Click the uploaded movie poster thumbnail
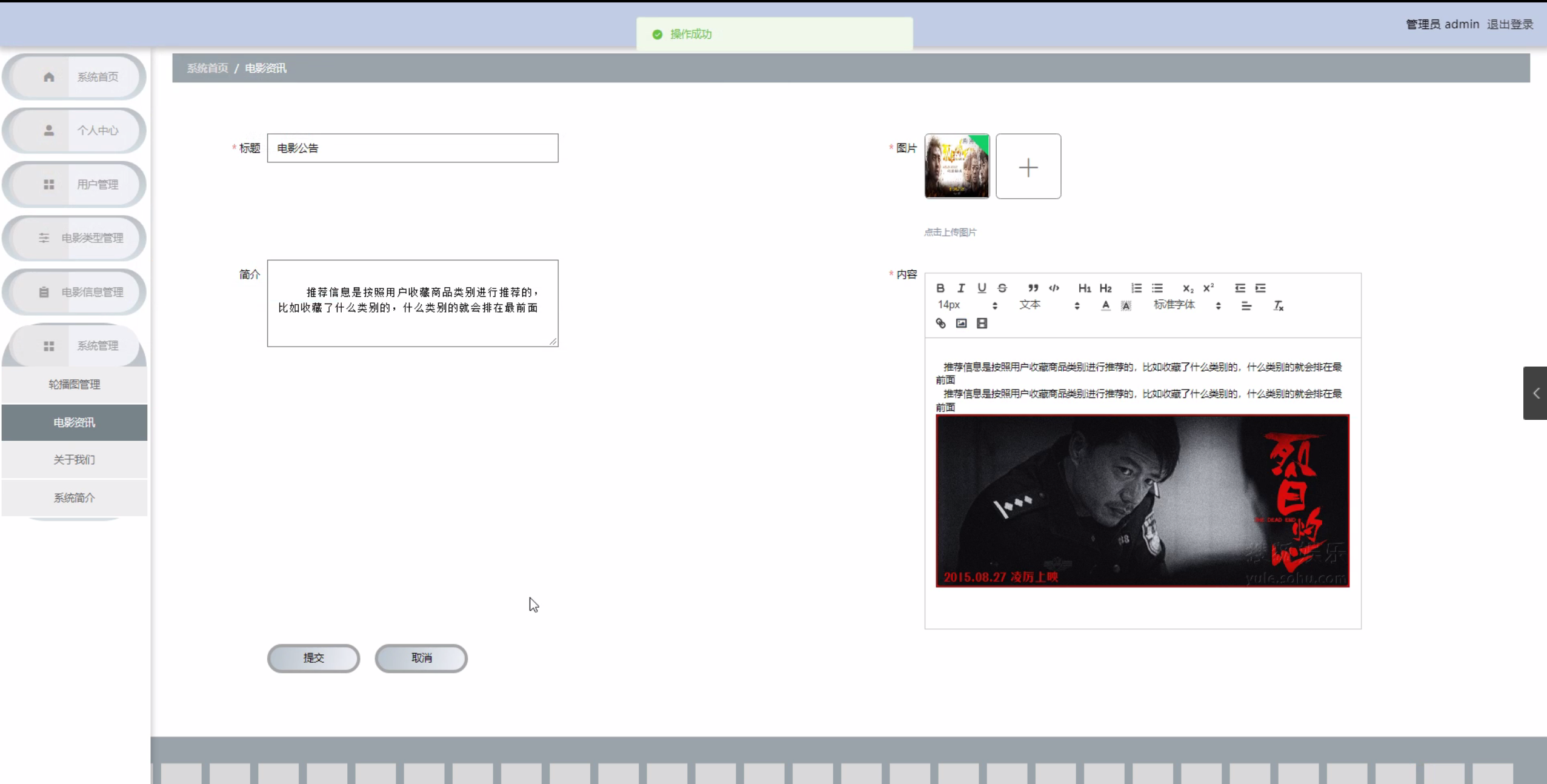Screen dimensions: 1547x784 click(x=957, y=166)
